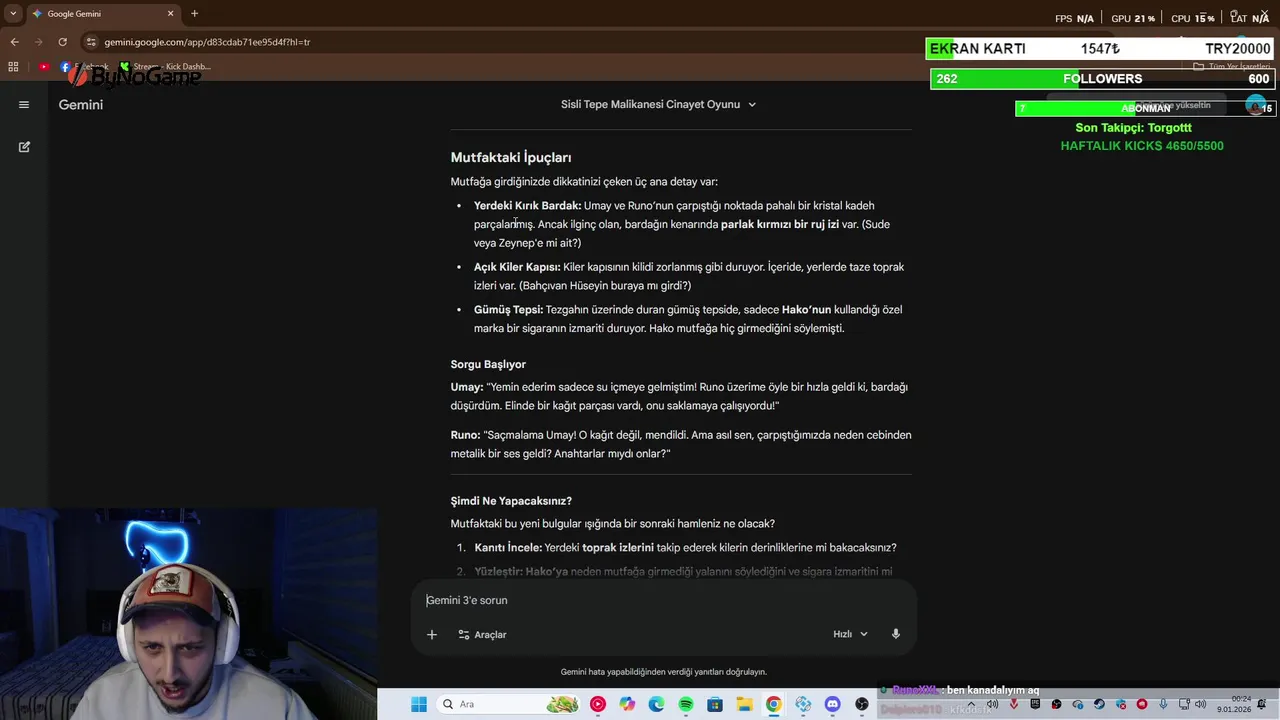This screenshot has width=1280, height=720.
Task: Open site information icon in address bar
Action: (91, 42)
